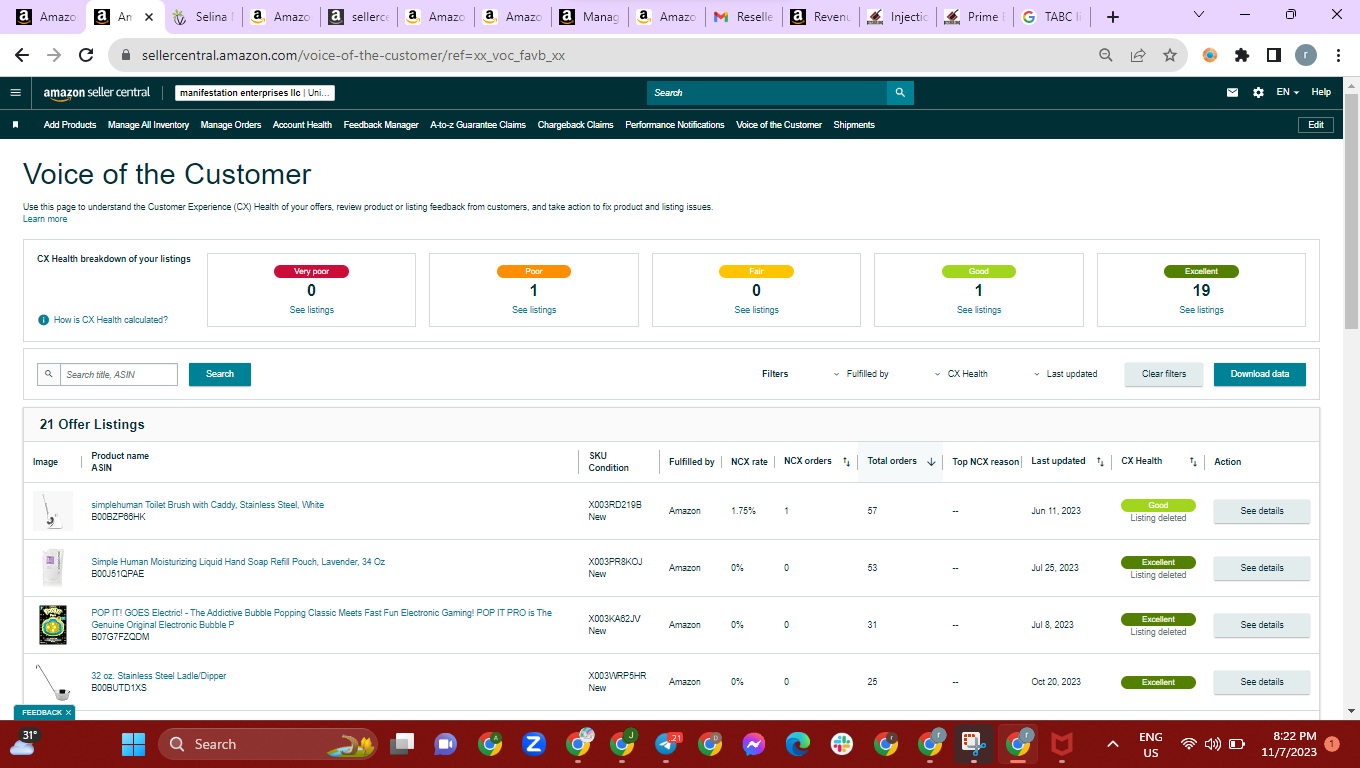Image resolution: width=1360 pixels, height=768 pixels.
Task: Expand the CX Health filter dropdown
Action: [x=960, y=374]
